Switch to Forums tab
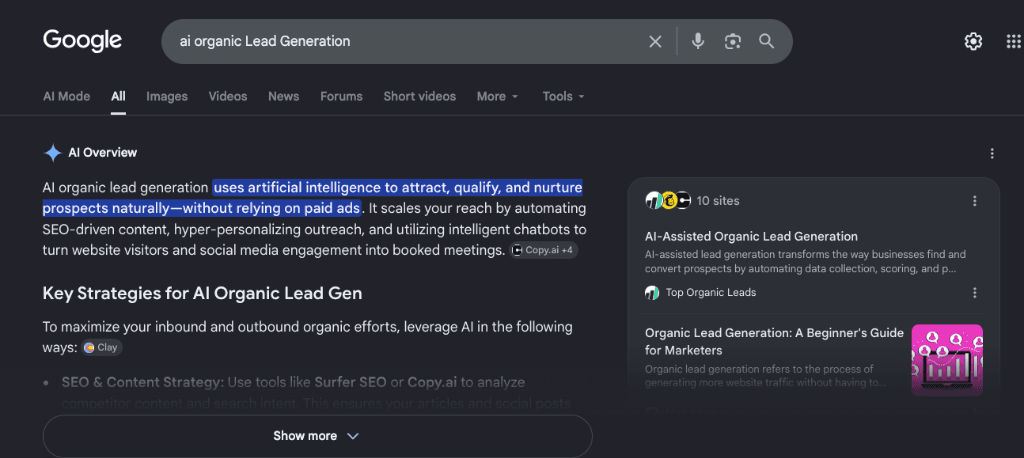The image size is (1024, 458). (341, 96)
